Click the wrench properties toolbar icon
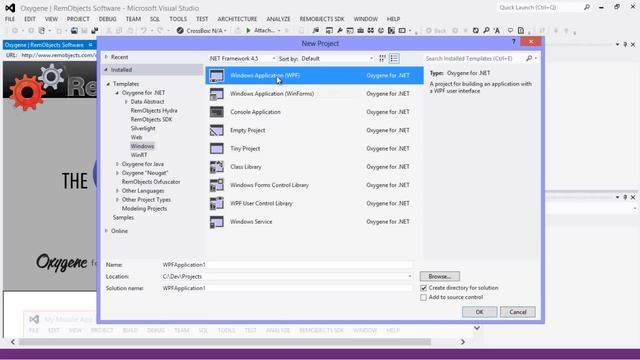640x360 pixels. point(340,31)
